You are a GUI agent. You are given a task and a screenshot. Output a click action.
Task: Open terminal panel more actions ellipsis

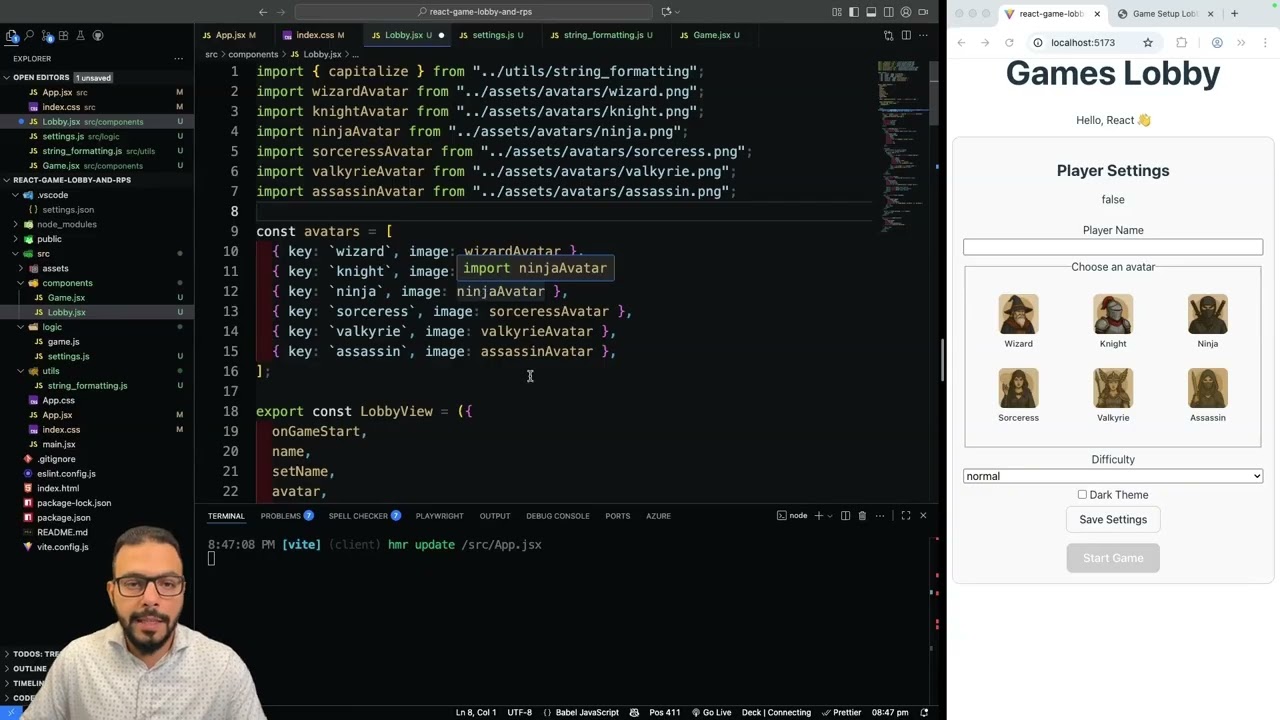point(880,516)
